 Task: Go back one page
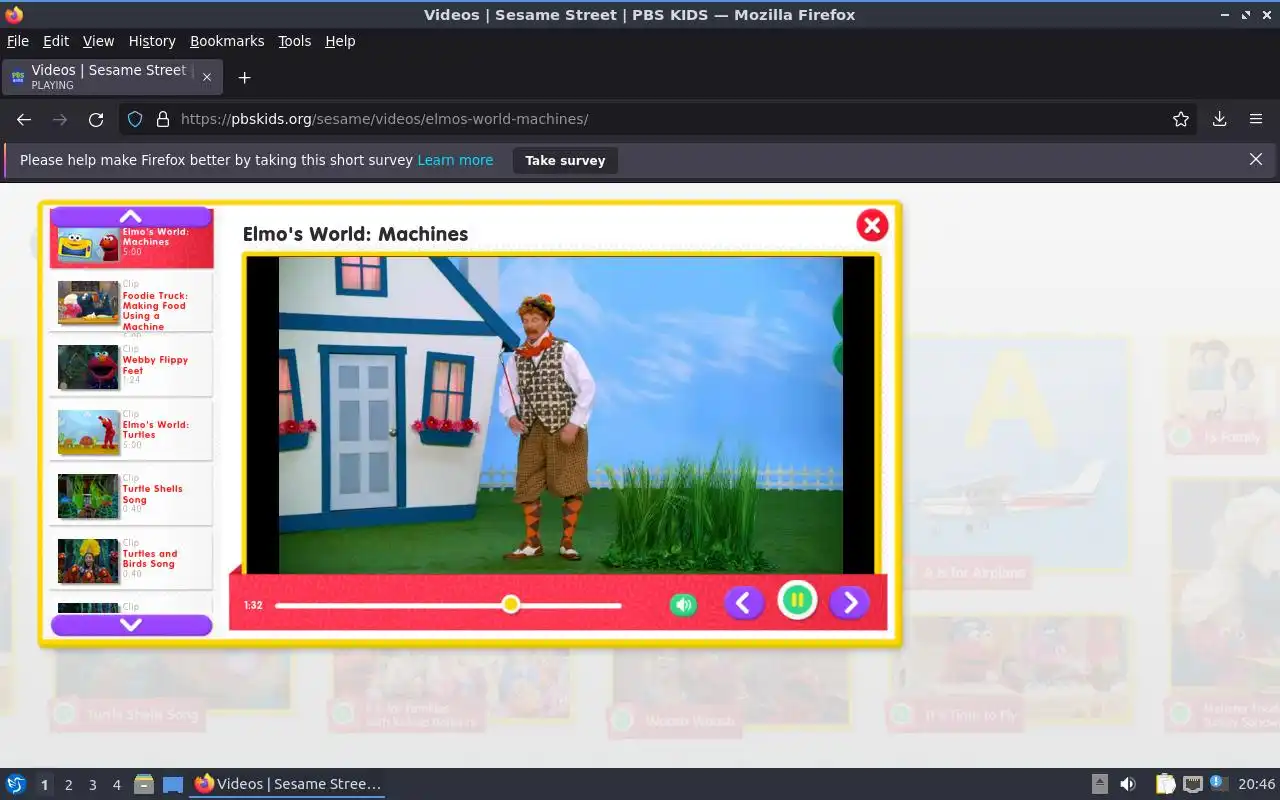(24, 119)
